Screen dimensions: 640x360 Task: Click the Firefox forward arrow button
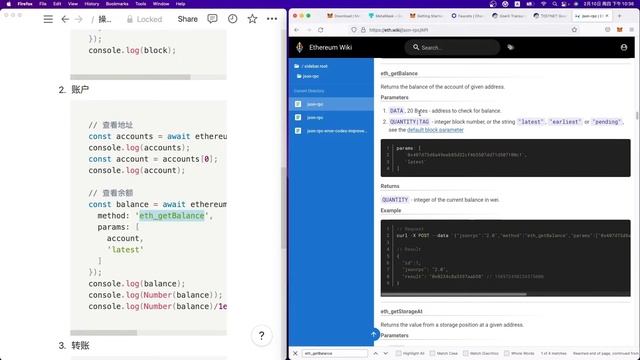point(309,30)
